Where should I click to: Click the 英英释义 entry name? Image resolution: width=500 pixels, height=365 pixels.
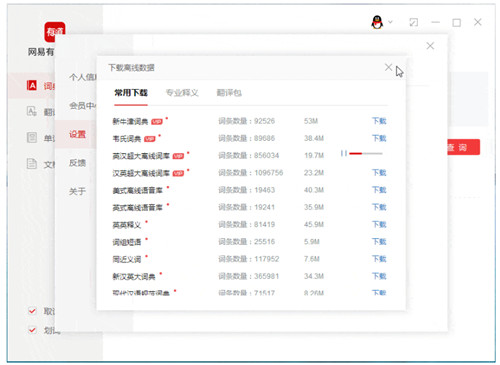click(x=126, y=225)
